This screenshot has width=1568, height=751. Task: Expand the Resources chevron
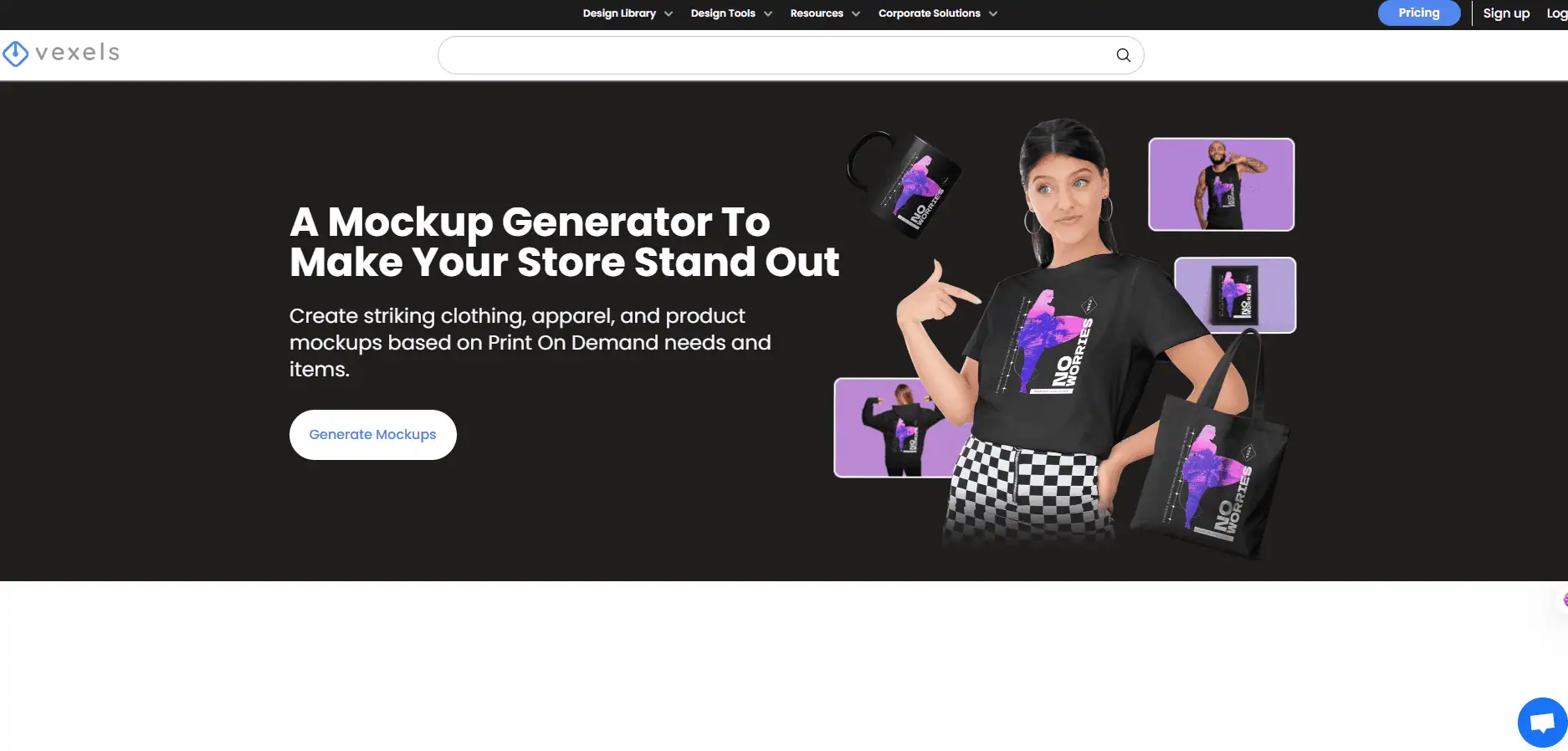point(856,14)
